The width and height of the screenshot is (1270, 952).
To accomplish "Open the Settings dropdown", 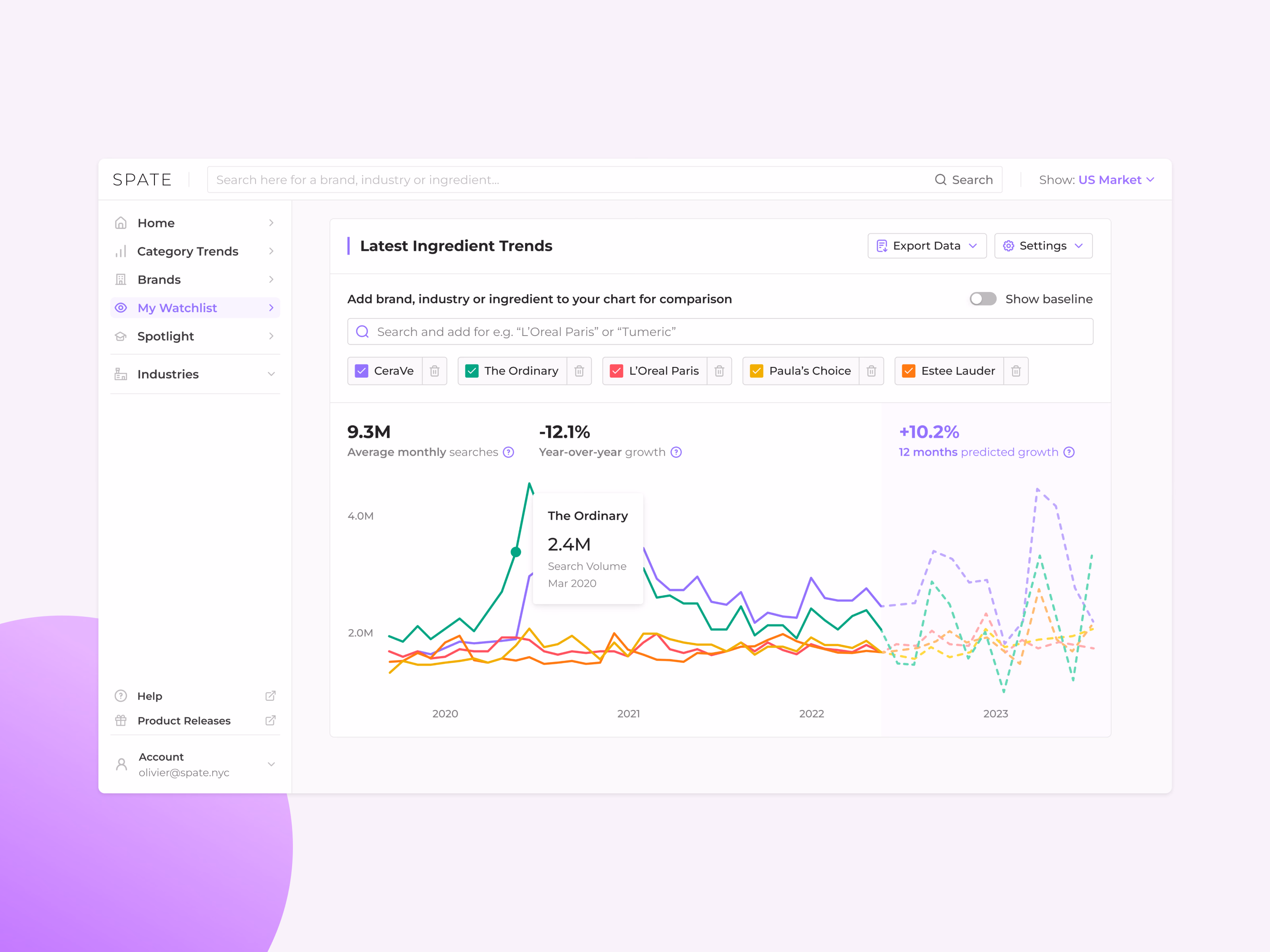I will [1043, 246].
